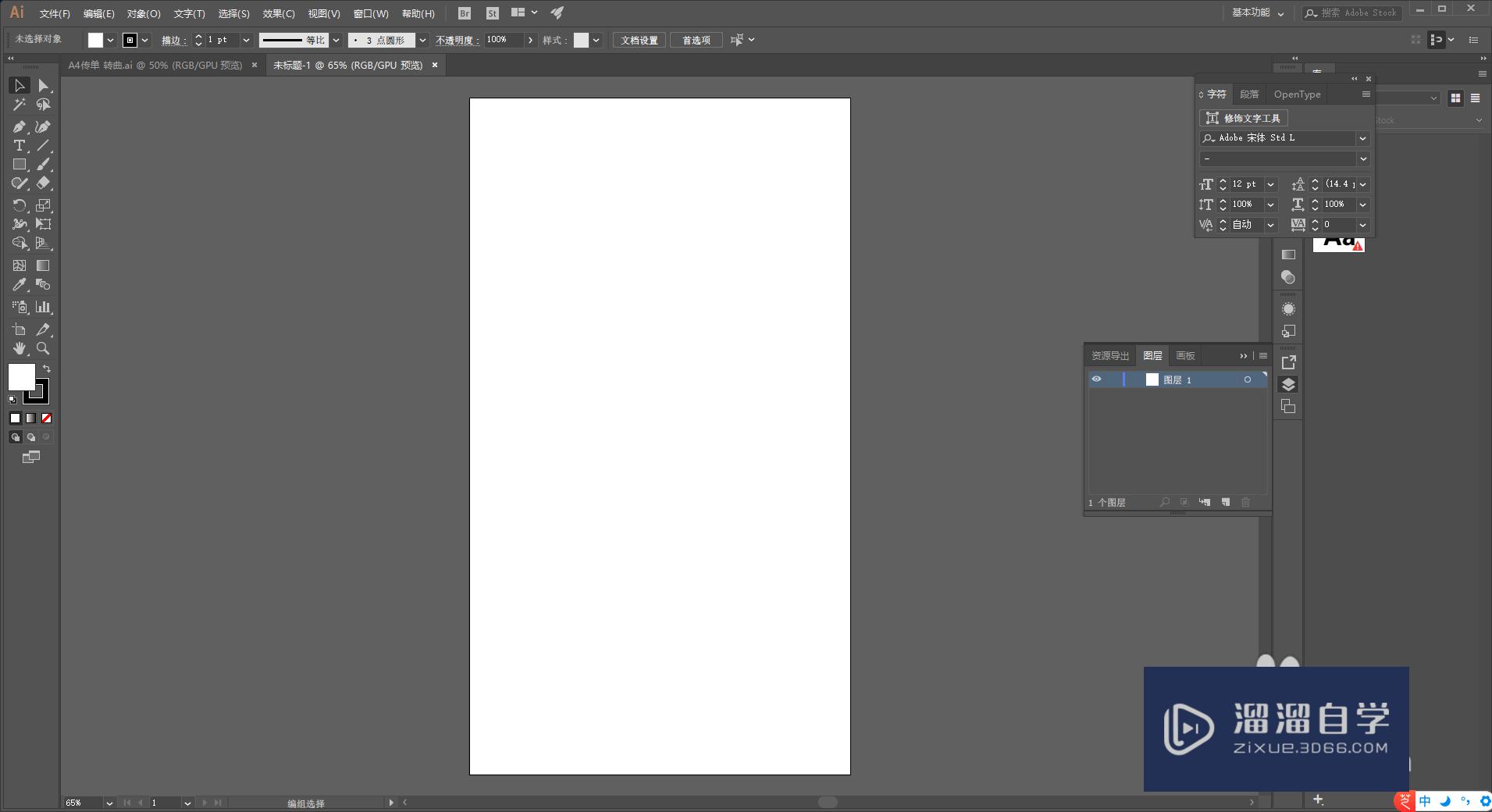Switch to the 画板 panel tab
This screenshot has width=1492, height=812.
1185,356
